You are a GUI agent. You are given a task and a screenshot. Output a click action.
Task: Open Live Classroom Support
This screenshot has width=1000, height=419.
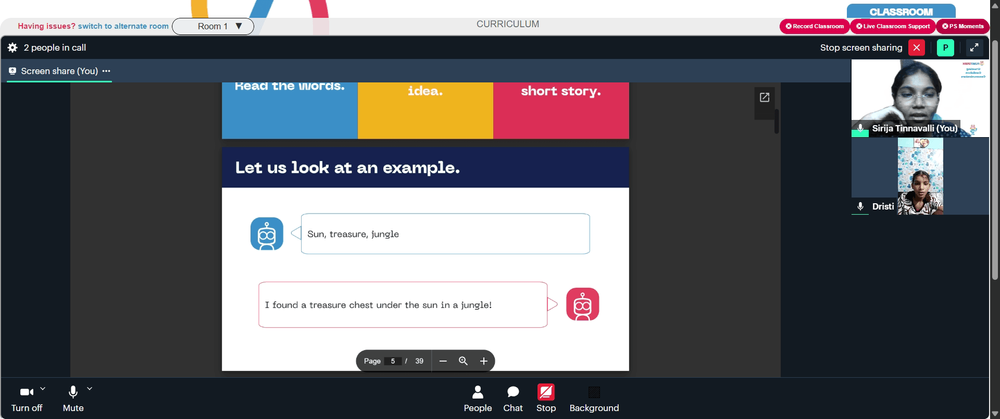point(892,26)
